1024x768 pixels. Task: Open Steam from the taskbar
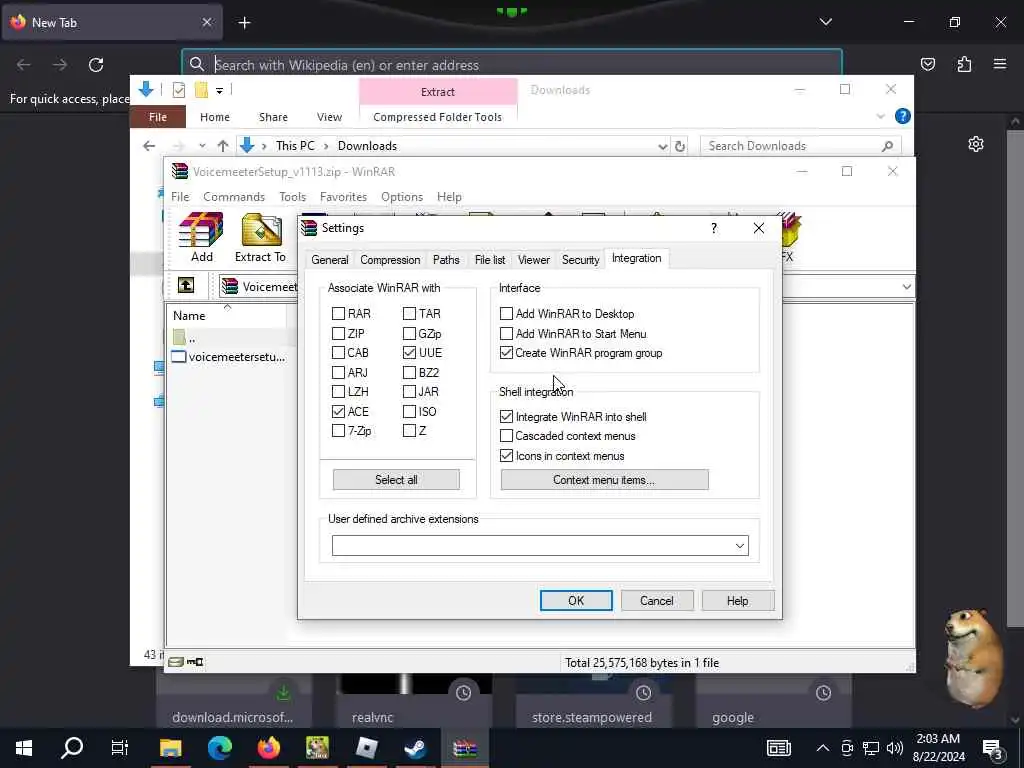click(415, 748)
